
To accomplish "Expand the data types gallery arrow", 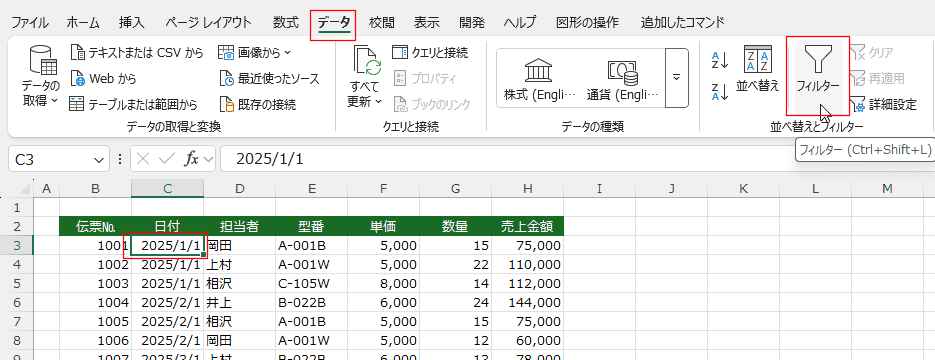I will 676,77.
